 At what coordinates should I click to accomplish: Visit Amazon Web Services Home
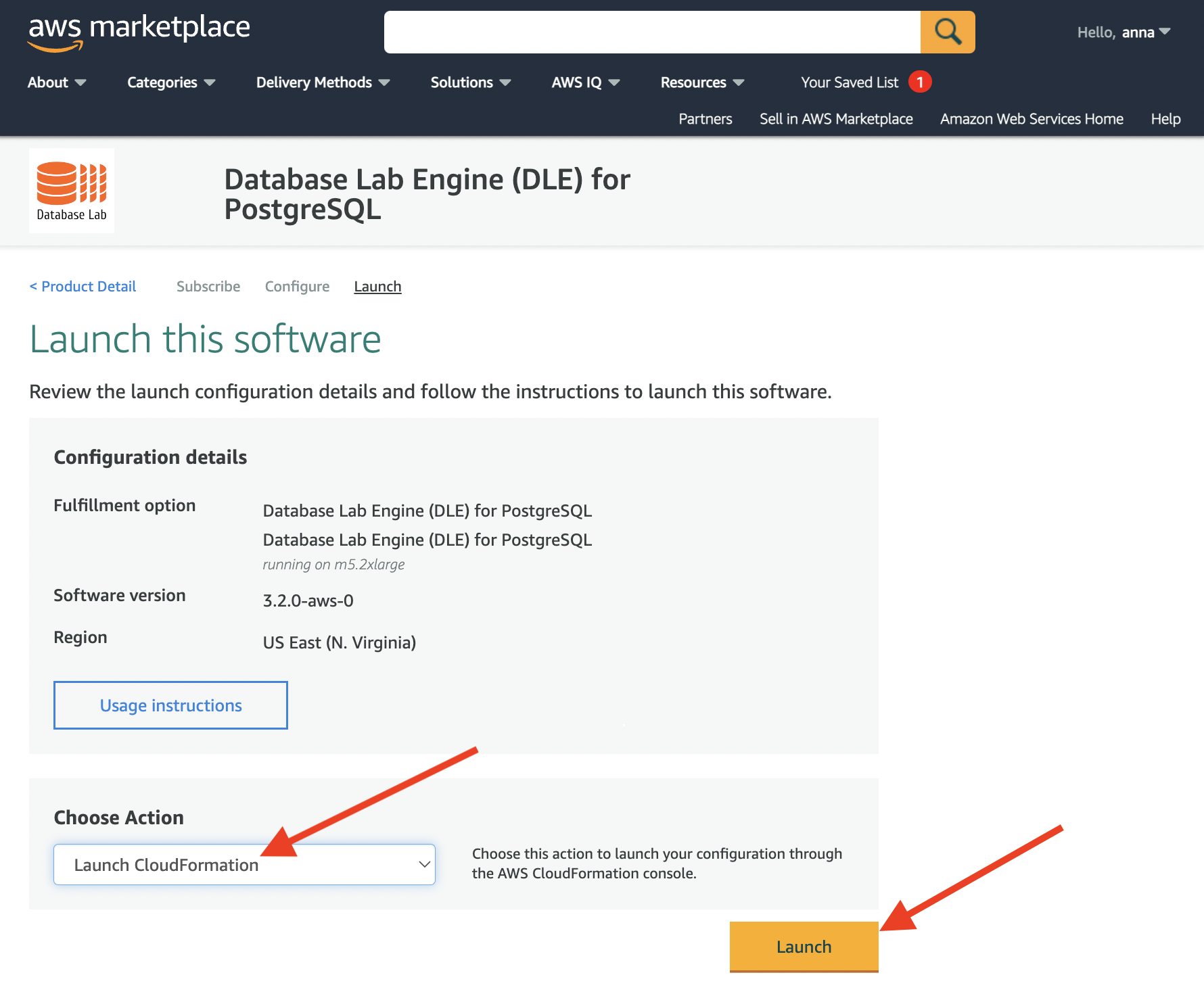pos(1032,119)
